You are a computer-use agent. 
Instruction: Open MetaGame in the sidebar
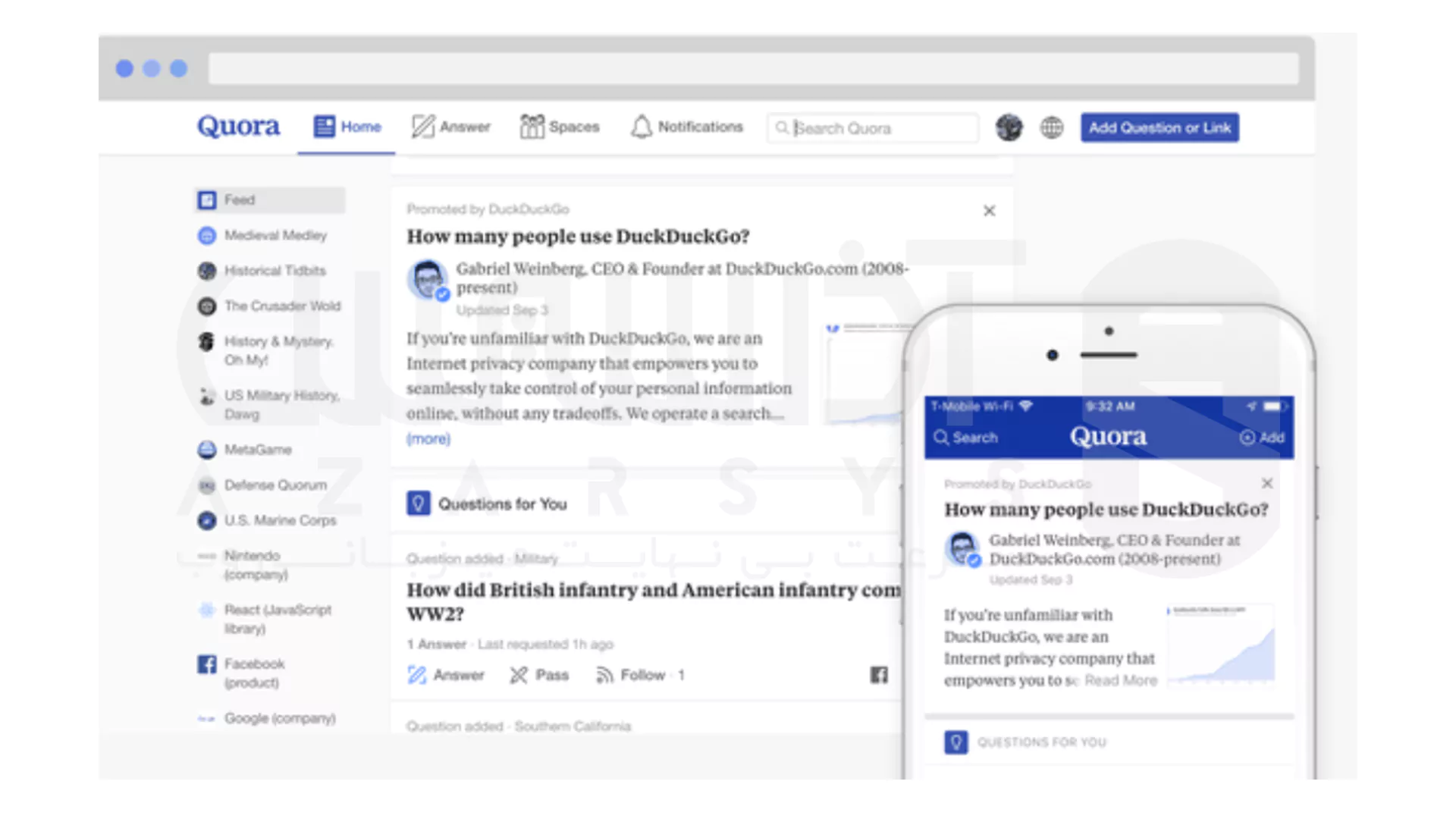point(244,450)
